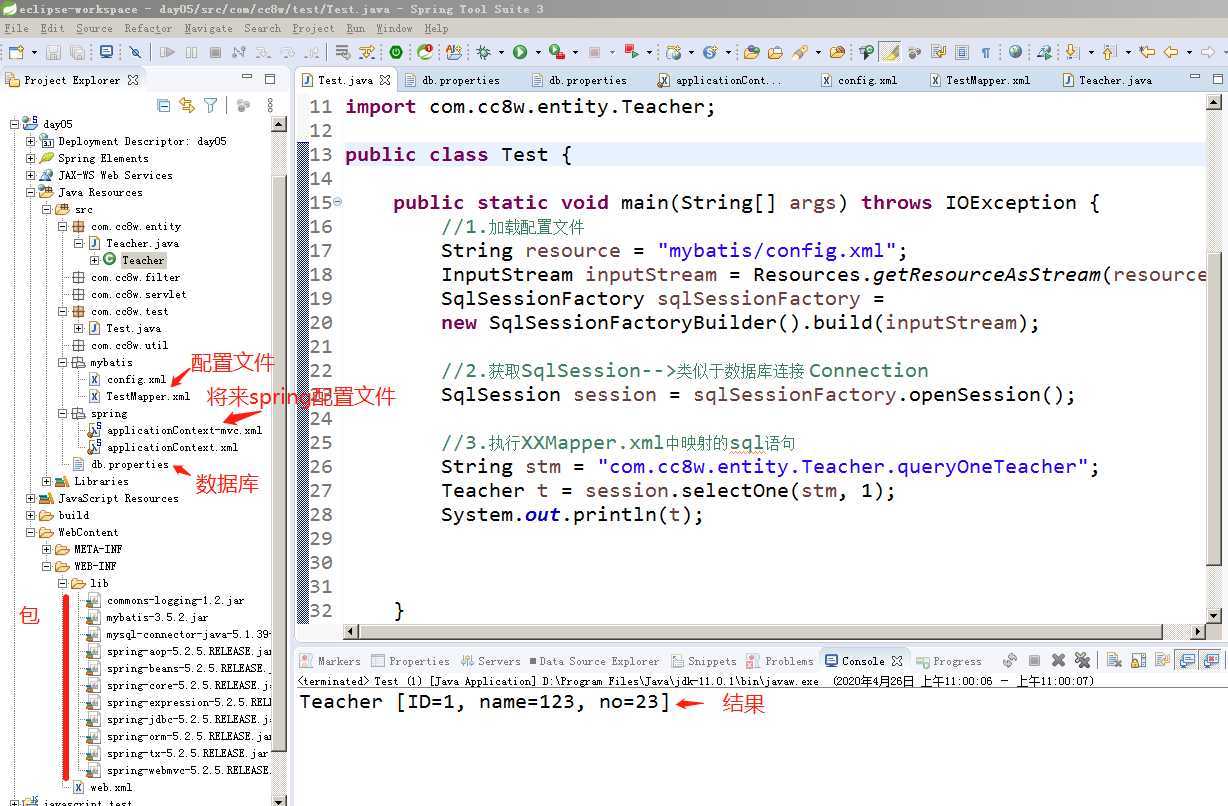Click the Toggle Mark Occurrences highlighter icon
The image size is (1228, 806).
[x=889, y=51]
